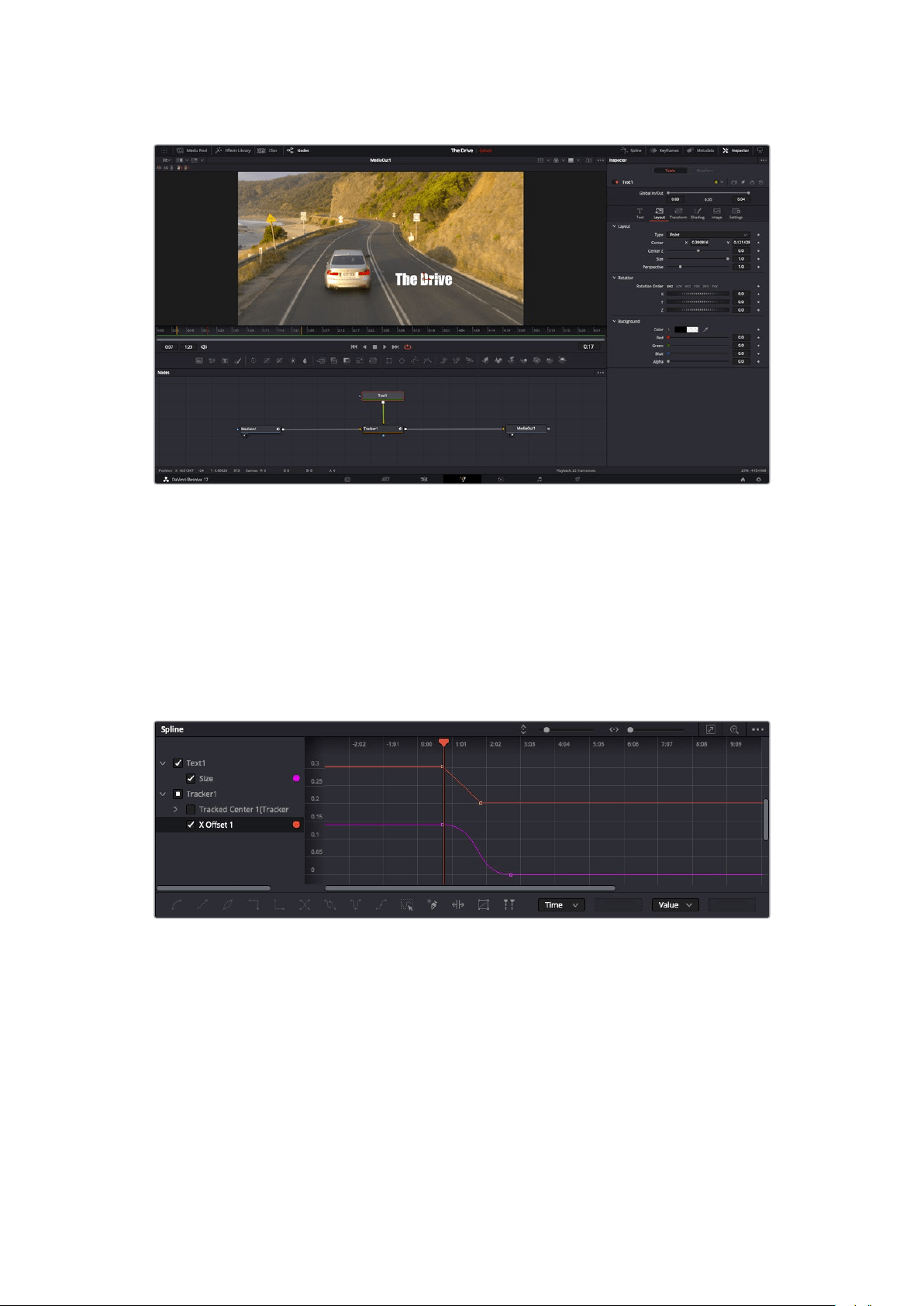Image resolution: width=924 pixels, height=1306 pixels.
Task: Open the Time dropdown
Action: point(561,905)
